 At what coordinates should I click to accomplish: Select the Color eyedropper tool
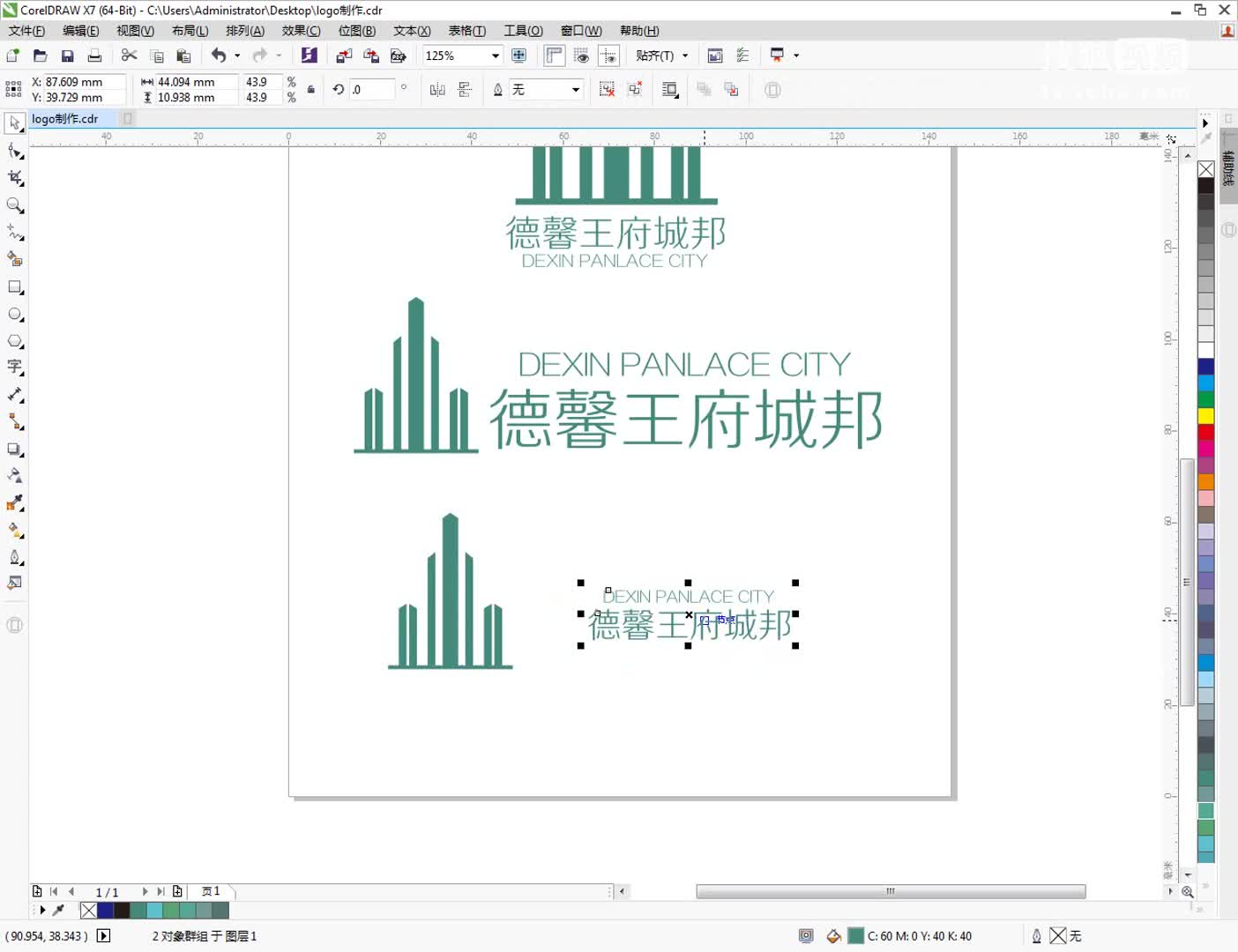point(14,503)
